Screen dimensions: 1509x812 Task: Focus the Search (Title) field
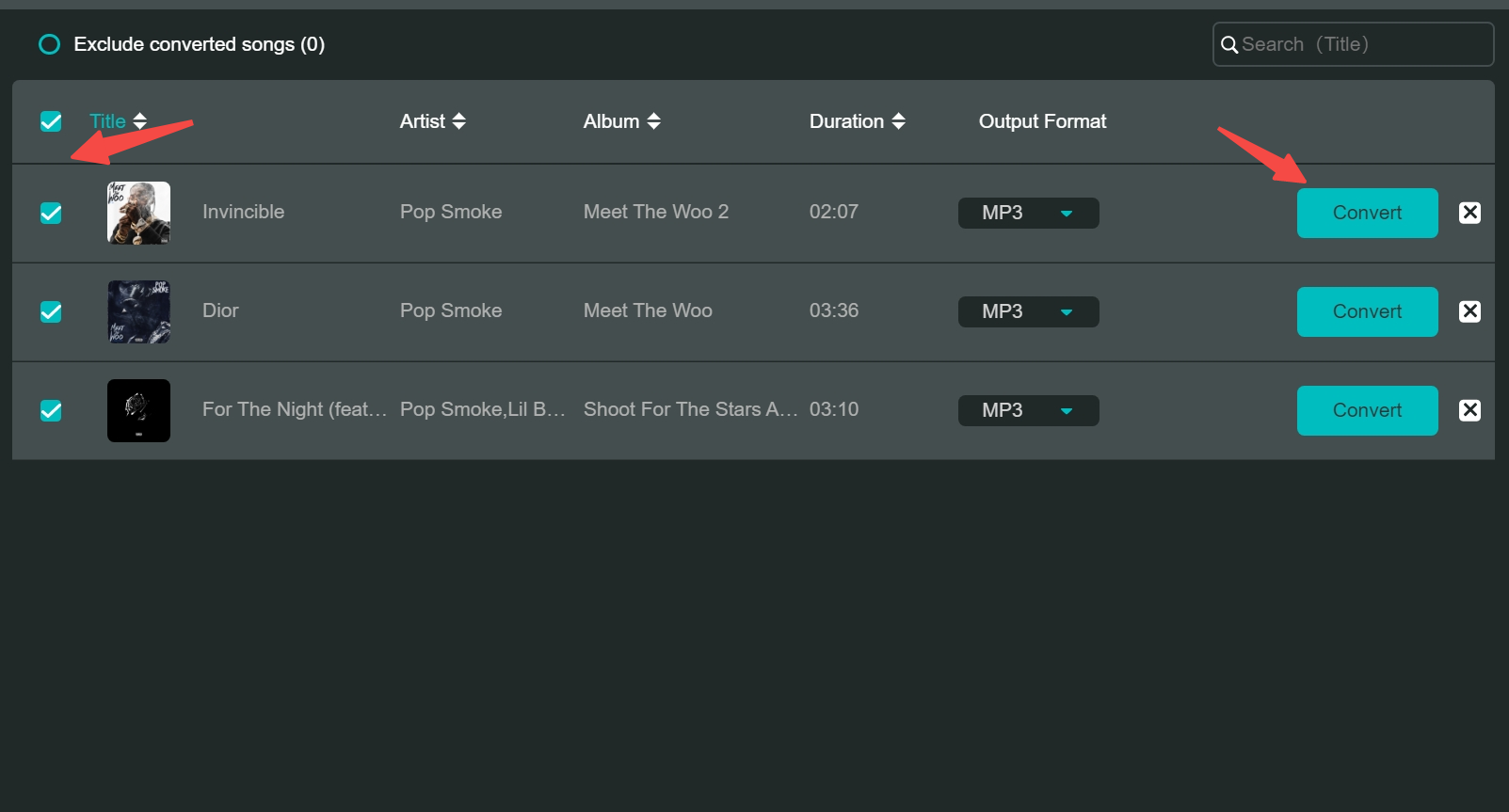point(1353,44)
